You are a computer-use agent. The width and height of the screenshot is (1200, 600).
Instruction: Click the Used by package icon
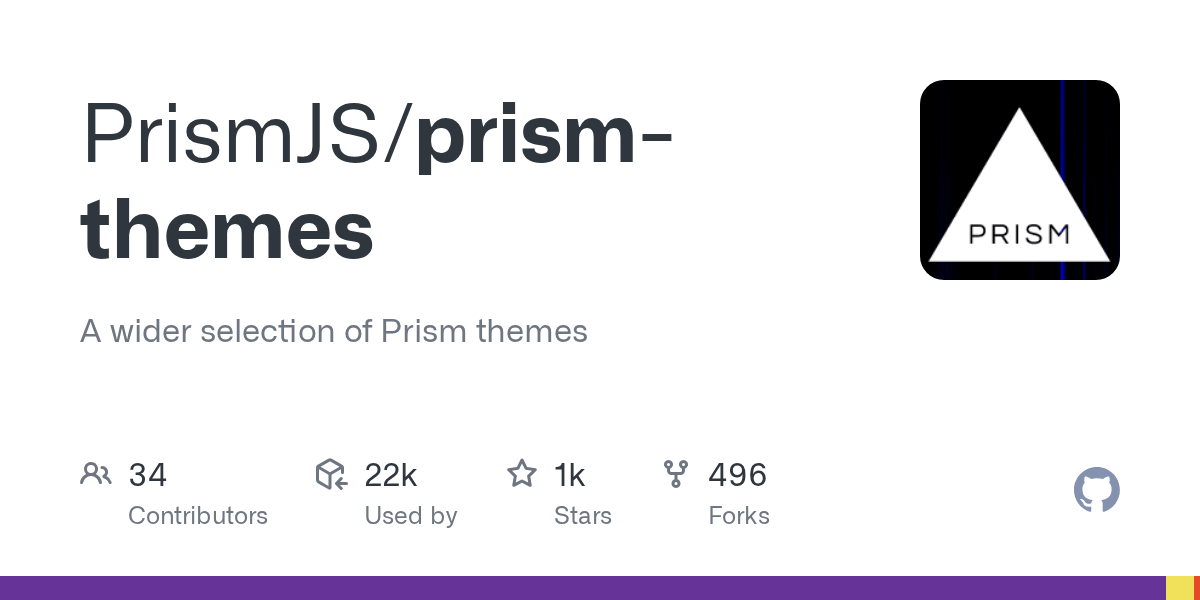click(x=331, y=474)
